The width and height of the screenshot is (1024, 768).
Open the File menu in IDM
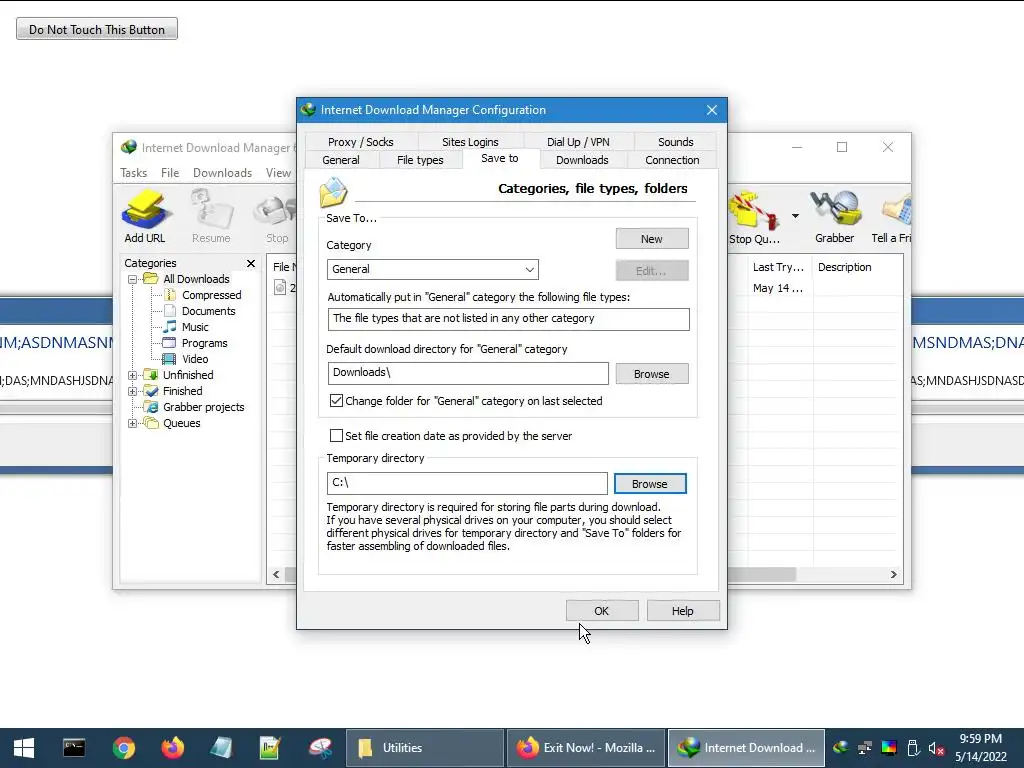coord(170,173)
